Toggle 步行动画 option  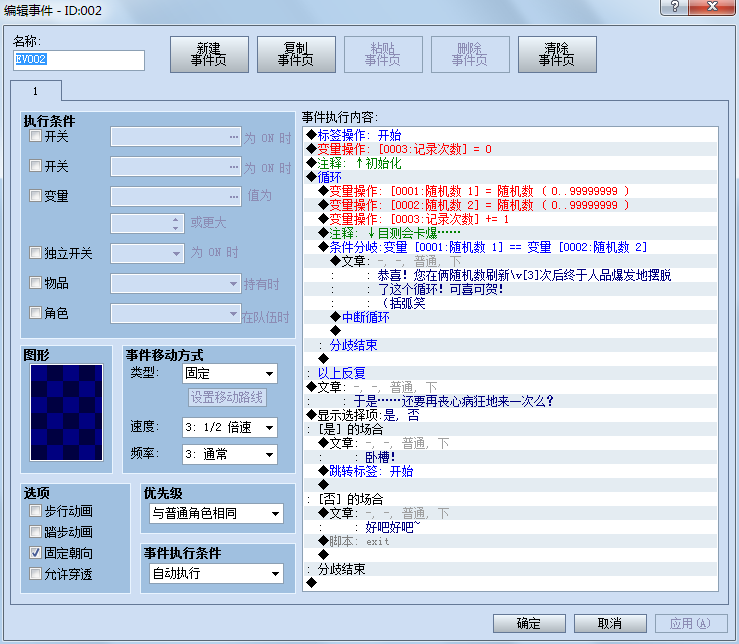pos(35,511)
